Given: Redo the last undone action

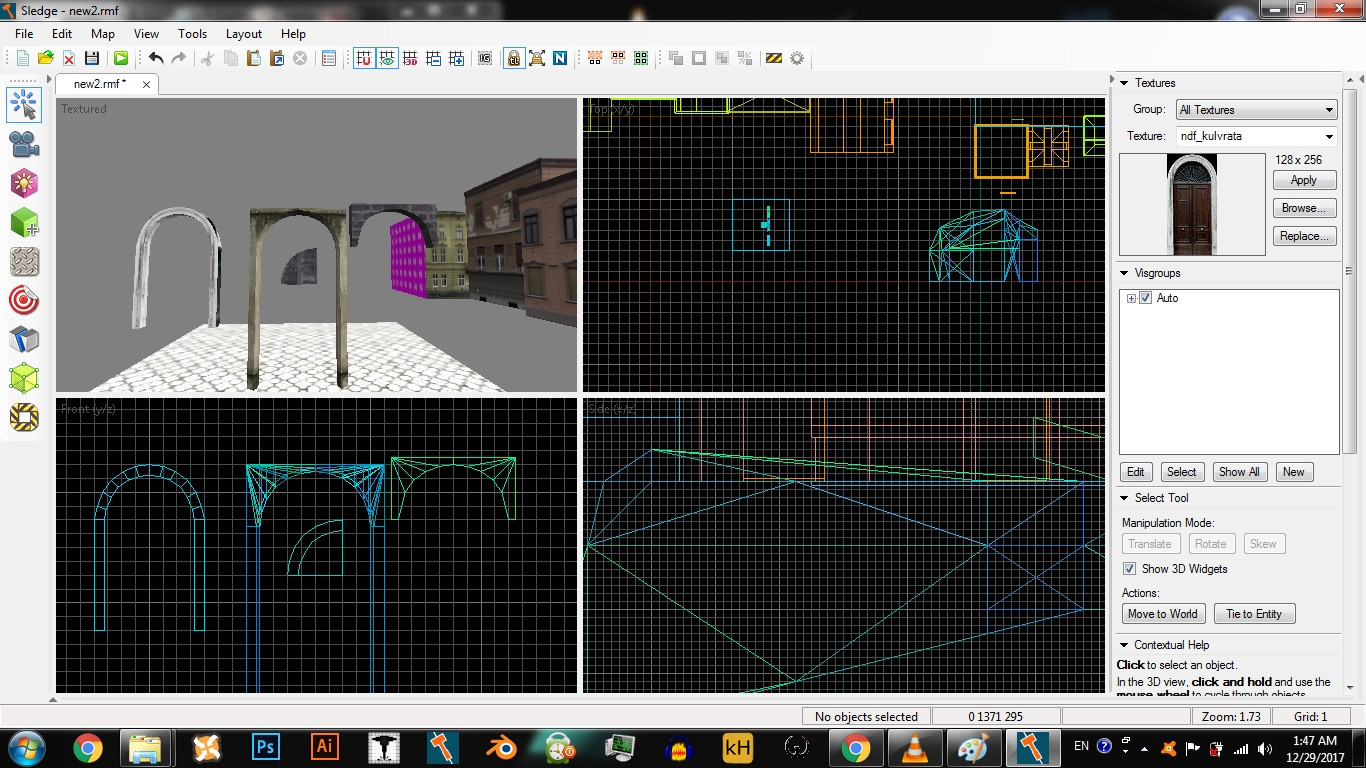Looking at the screenshot, I should pyautogui.click(x=179, y=59).
